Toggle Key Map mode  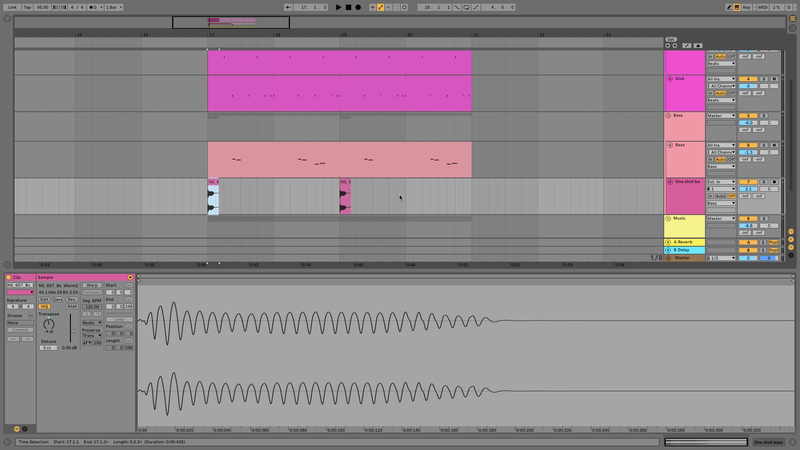(x=747, y=7)
